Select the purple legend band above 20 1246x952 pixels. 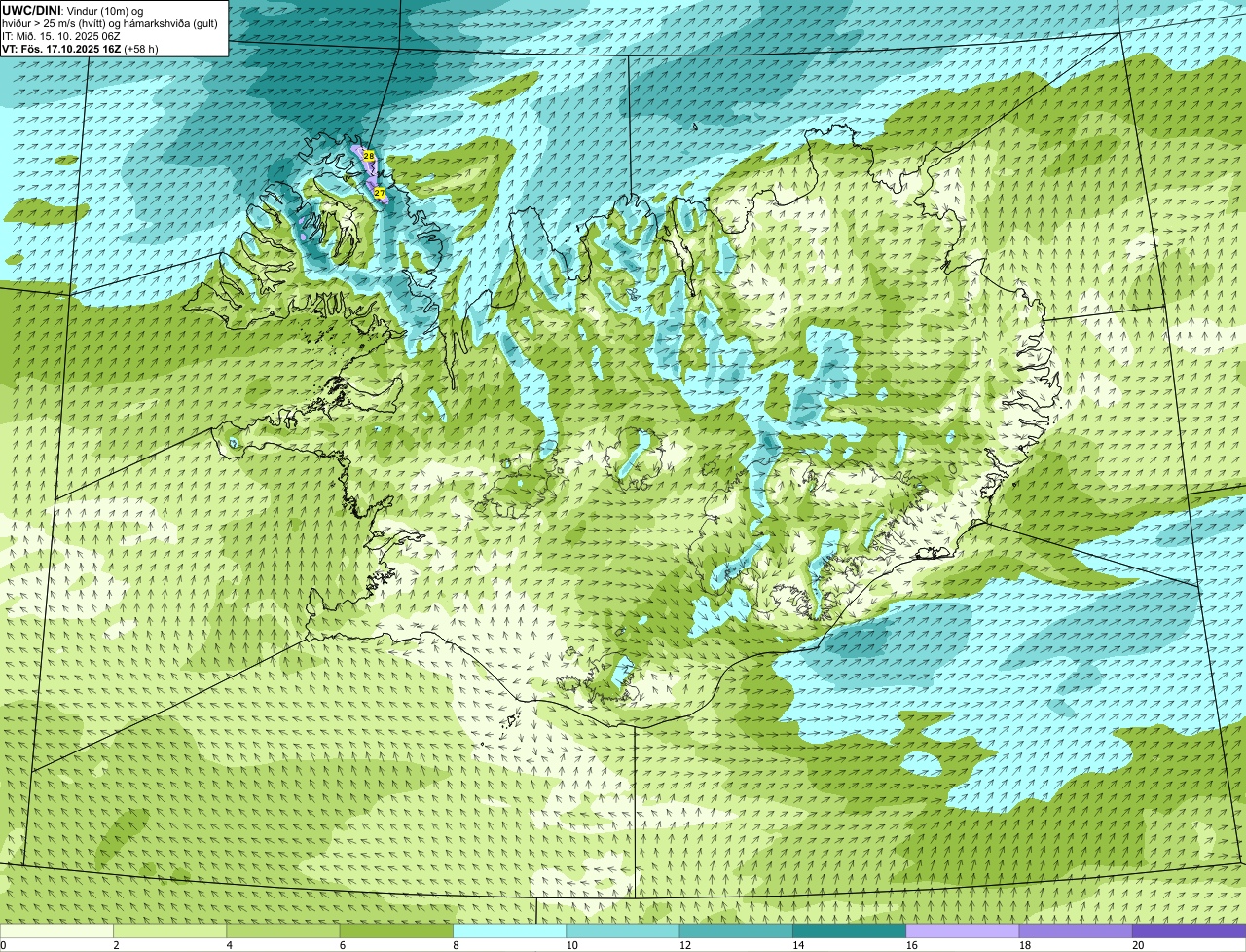point(1189,931)
